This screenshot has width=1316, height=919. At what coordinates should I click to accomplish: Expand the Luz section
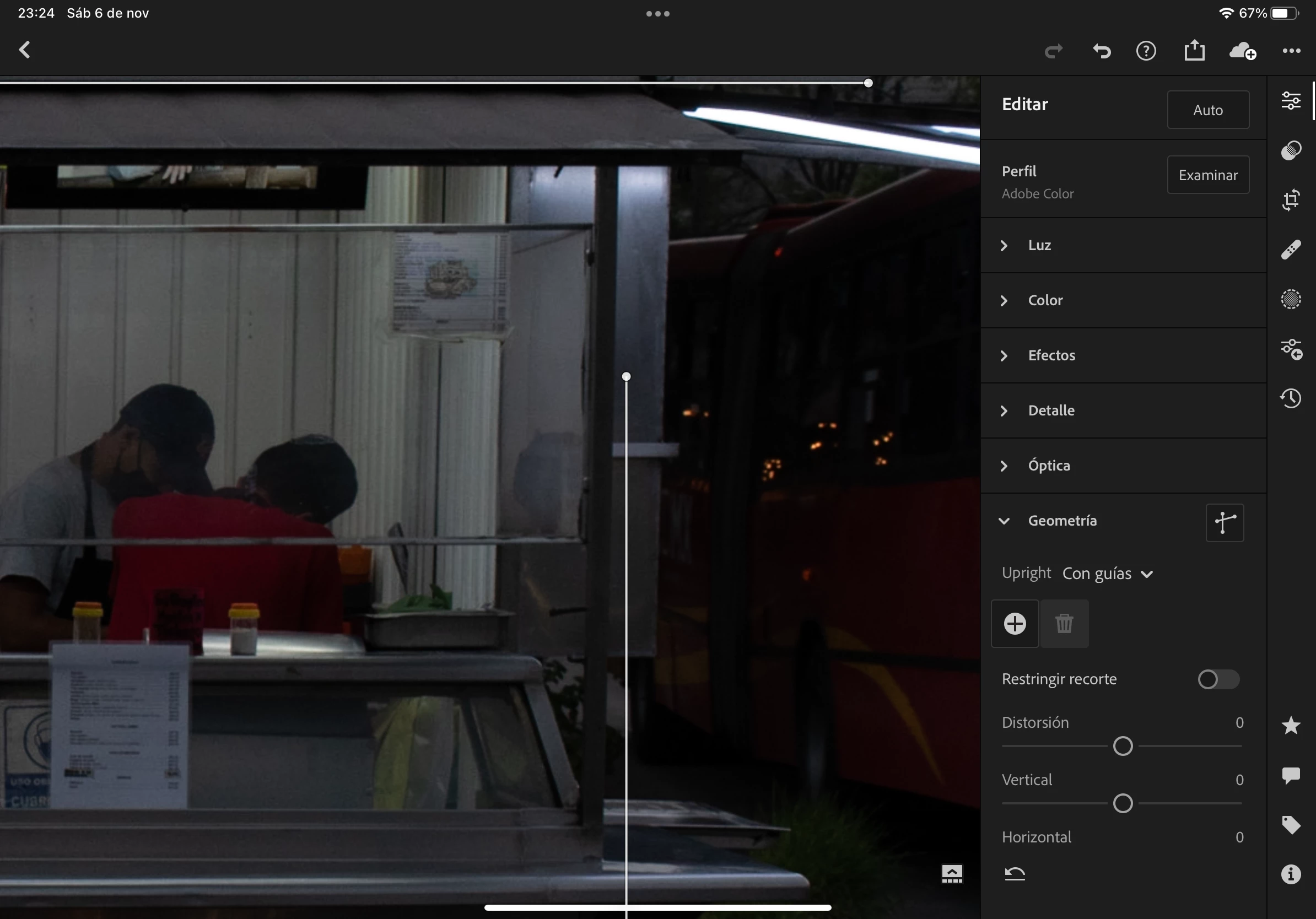[1039, 245]
